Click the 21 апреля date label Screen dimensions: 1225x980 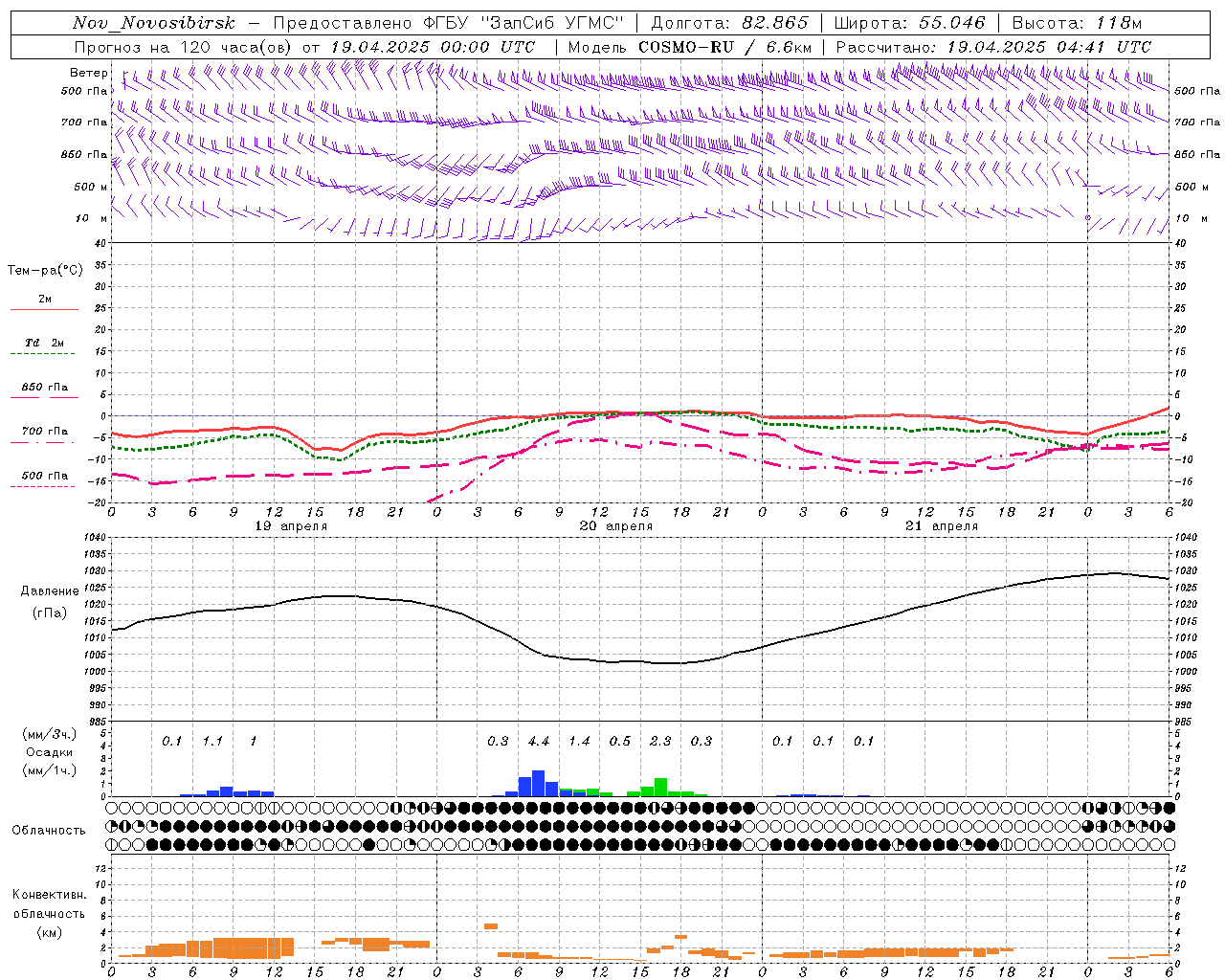[942, 526]
